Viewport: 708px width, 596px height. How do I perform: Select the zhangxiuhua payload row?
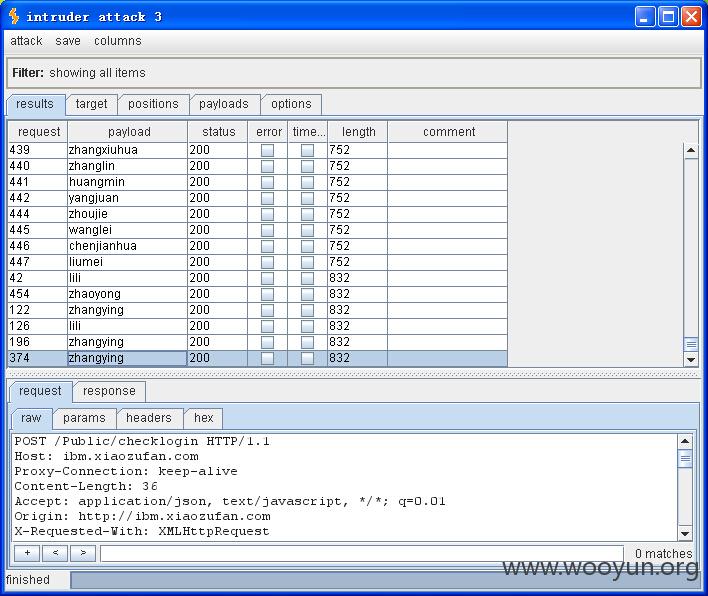[257, 150]
